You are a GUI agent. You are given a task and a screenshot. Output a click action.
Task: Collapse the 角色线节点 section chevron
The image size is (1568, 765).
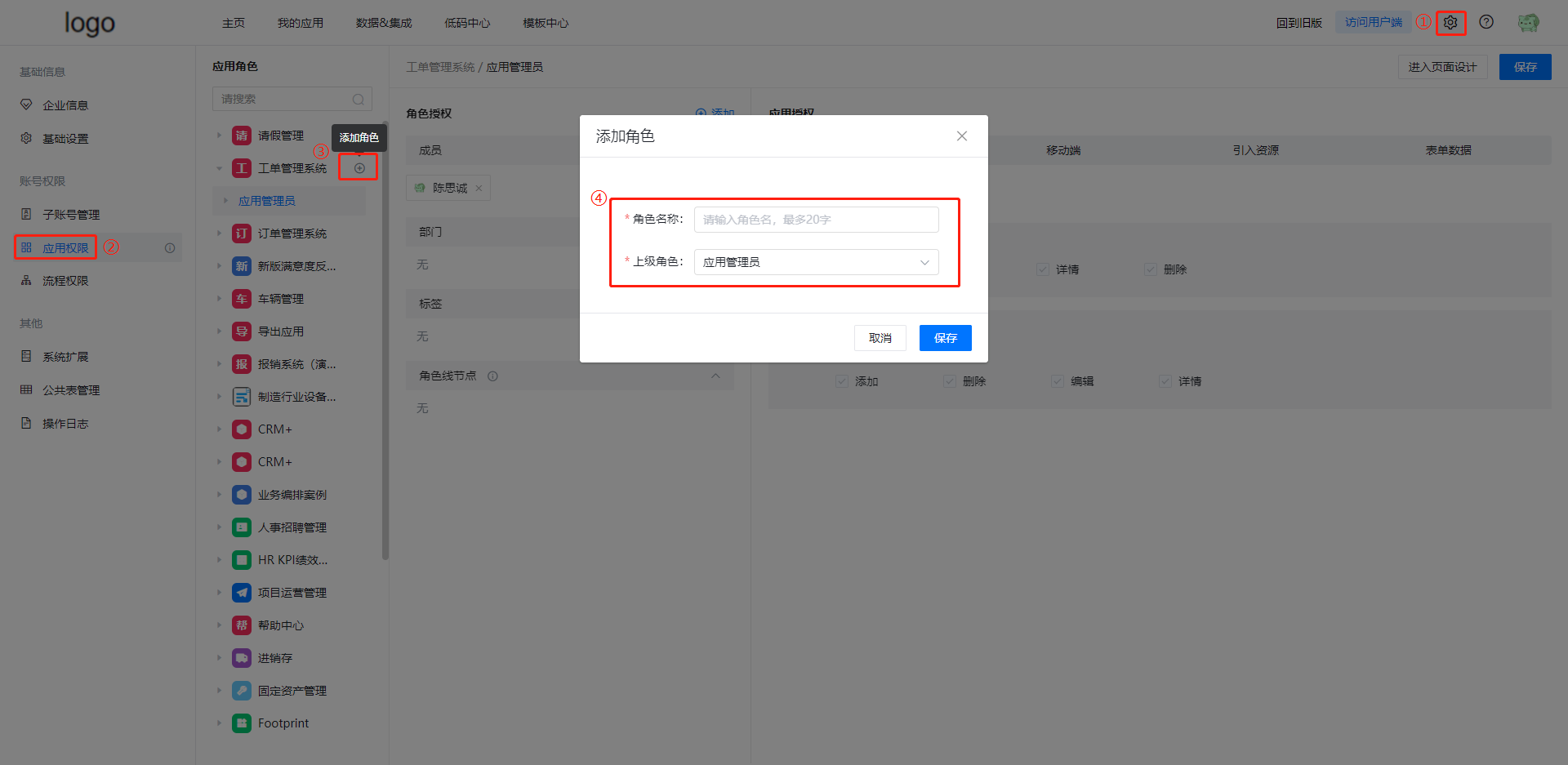click(x=715, y=376)
